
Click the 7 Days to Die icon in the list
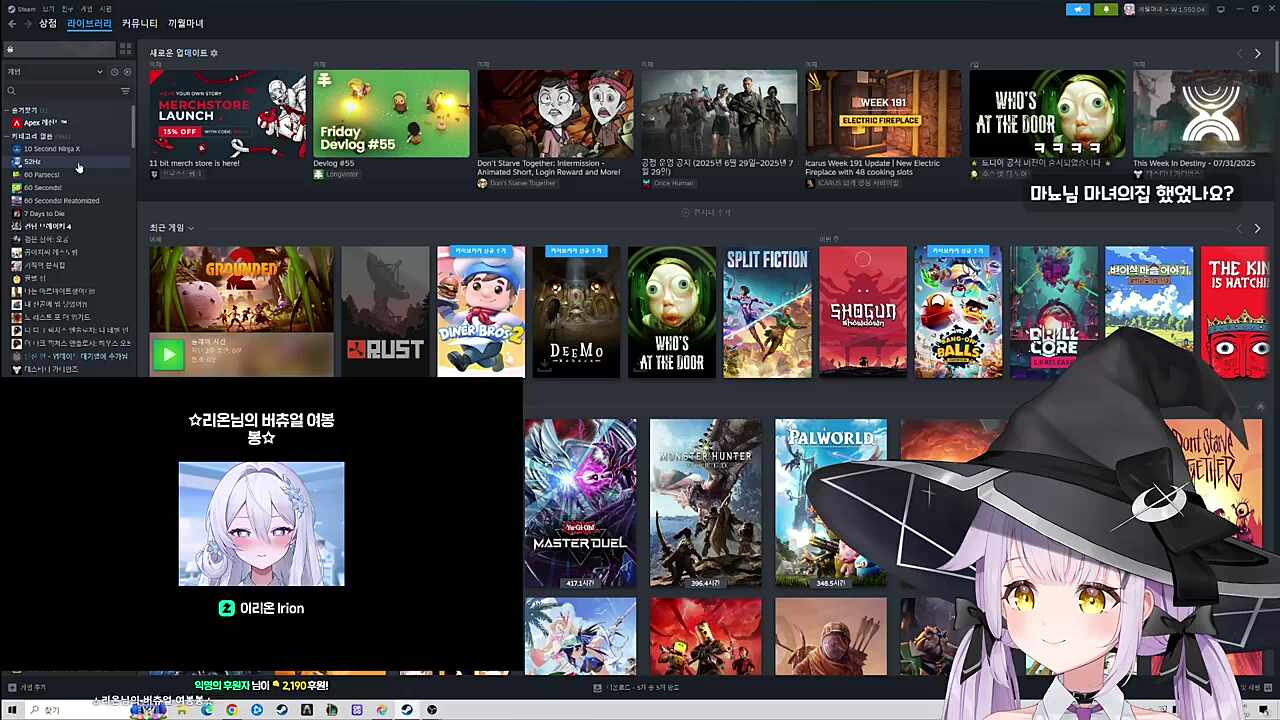click(17, 214)
